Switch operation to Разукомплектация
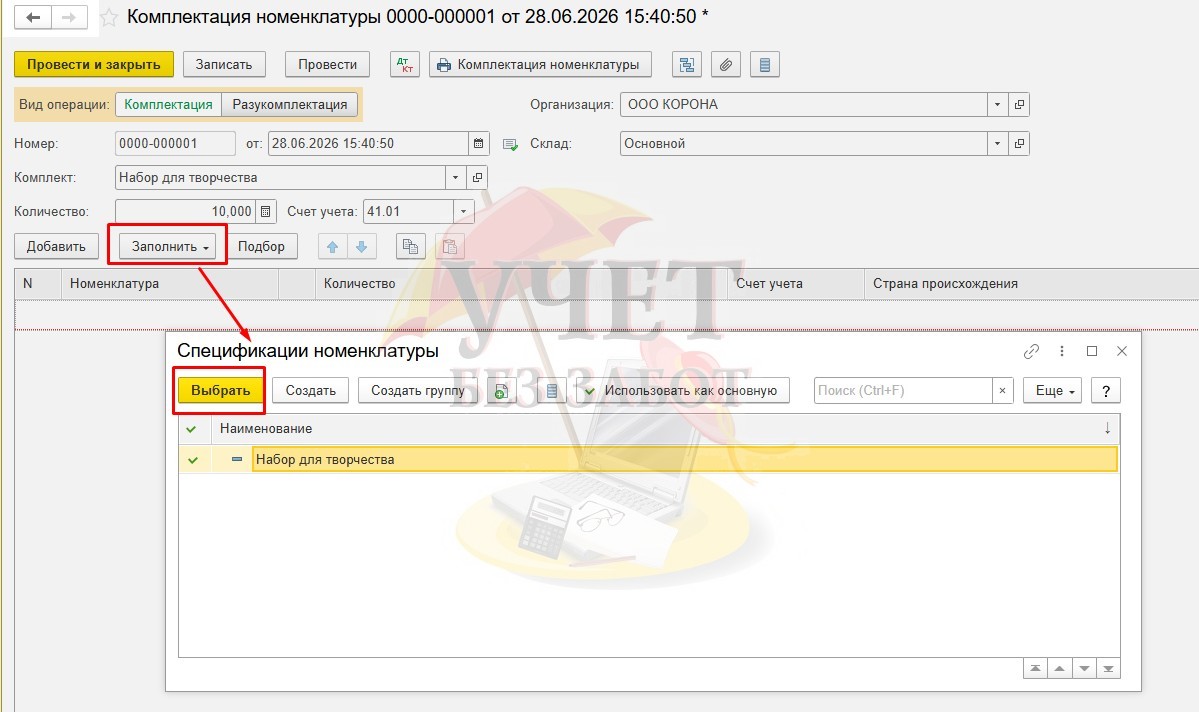The width and height of the screenshot is (1199, 712). tap(290, 104)
